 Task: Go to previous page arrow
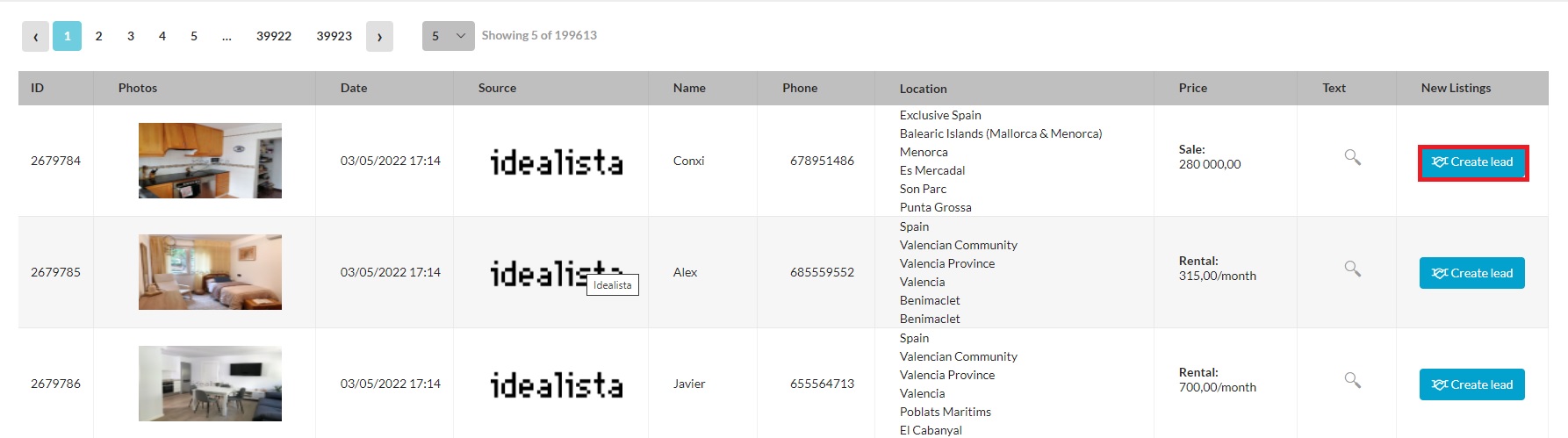(x=35, y=36)
